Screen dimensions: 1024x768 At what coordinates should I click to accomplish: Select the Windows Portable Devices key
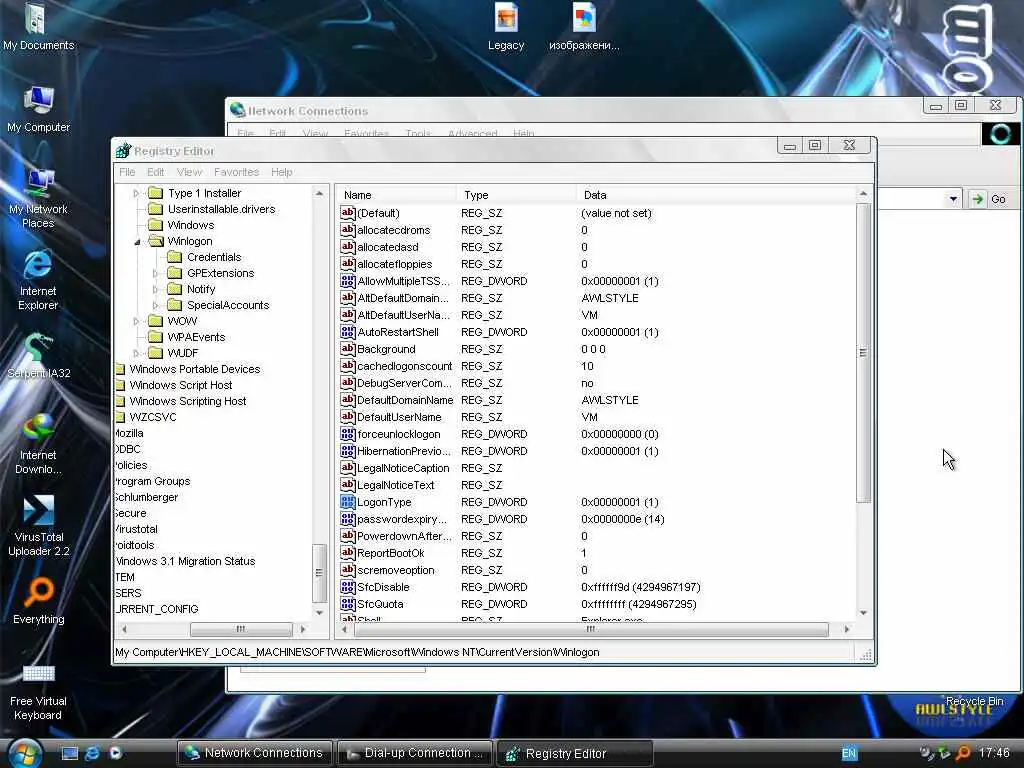(x=194, y=369)
